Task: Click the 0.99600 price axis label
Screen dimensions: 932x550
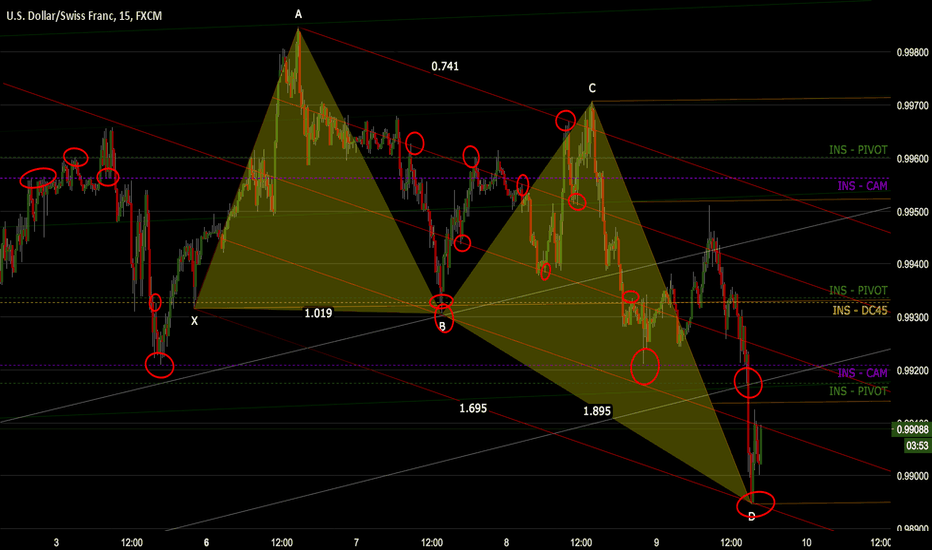Action: point(912,159)
